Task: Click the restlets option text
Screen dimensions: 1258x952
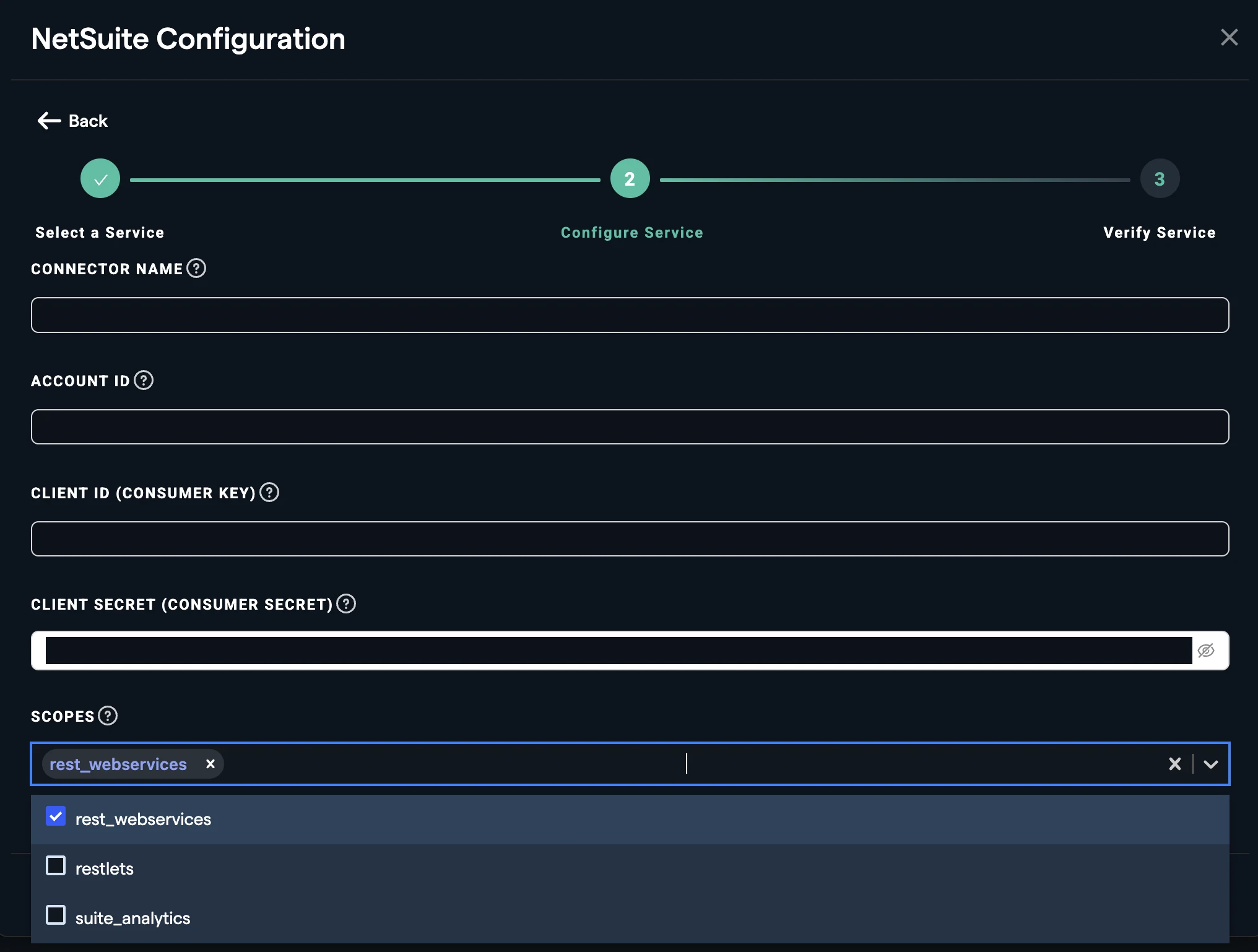Action: (x=105, y=869)
